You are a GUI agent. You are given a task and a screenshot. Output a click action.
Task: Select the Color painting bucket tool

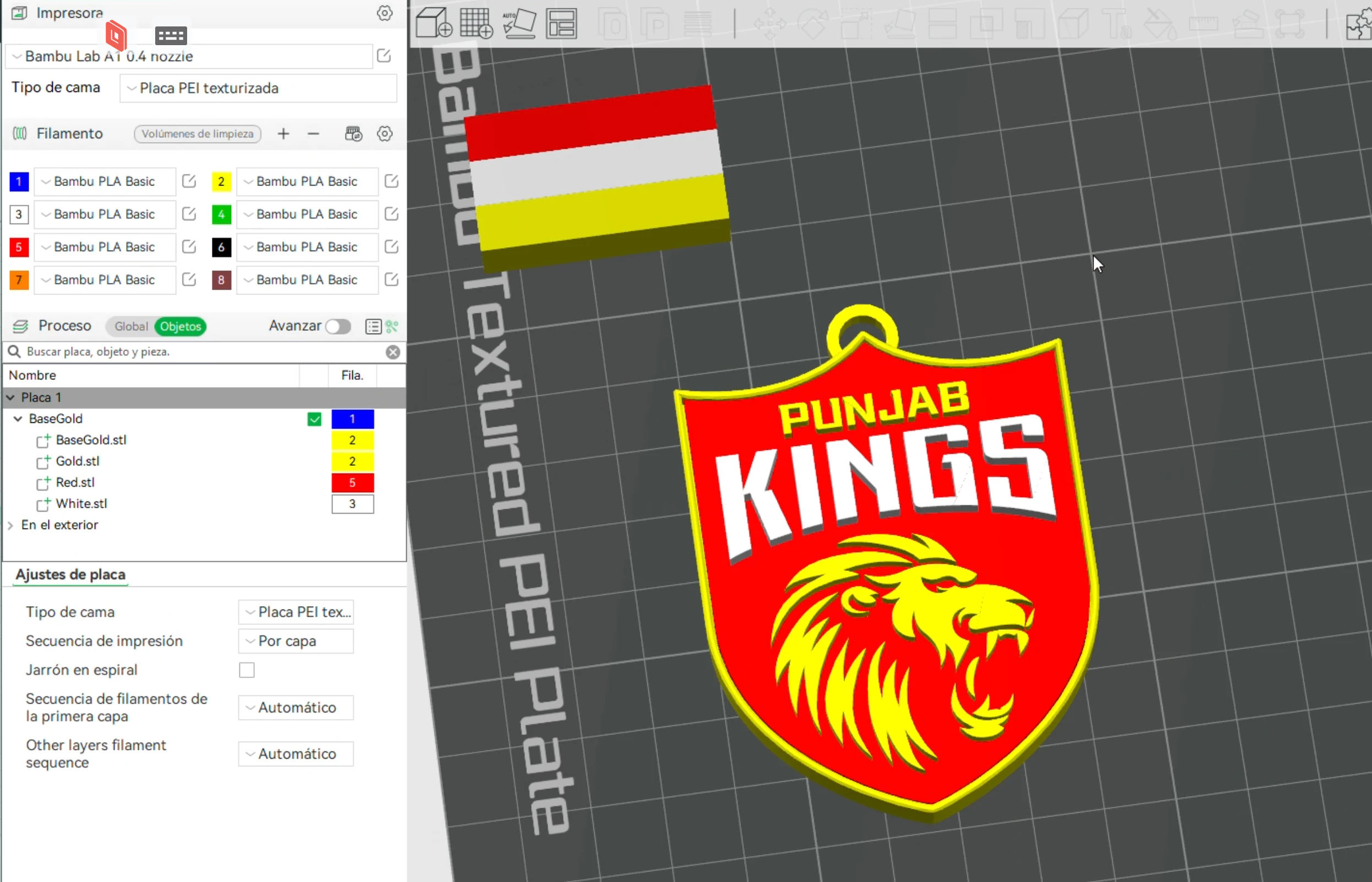[1160, 24]
